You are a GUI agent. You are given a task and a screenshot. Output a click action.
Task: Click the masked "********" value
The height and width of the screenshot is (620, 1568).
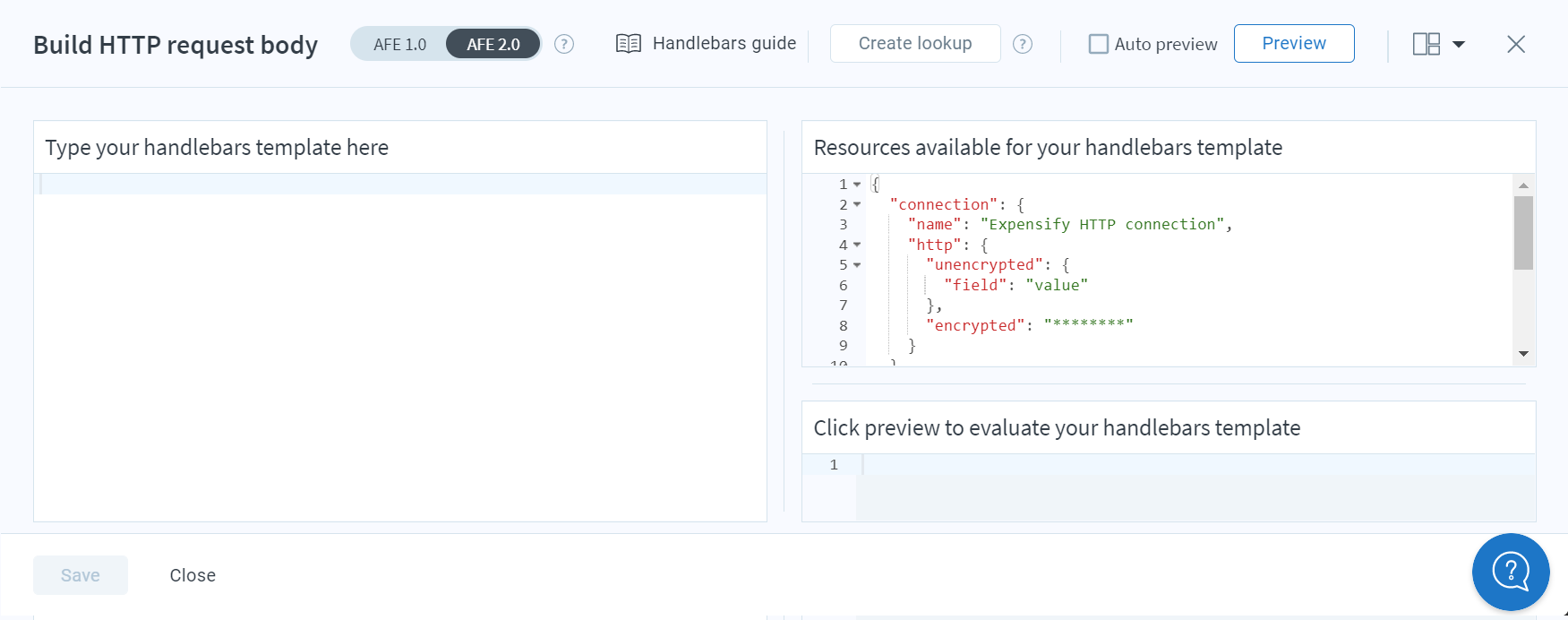click(x=1089, y=325)
